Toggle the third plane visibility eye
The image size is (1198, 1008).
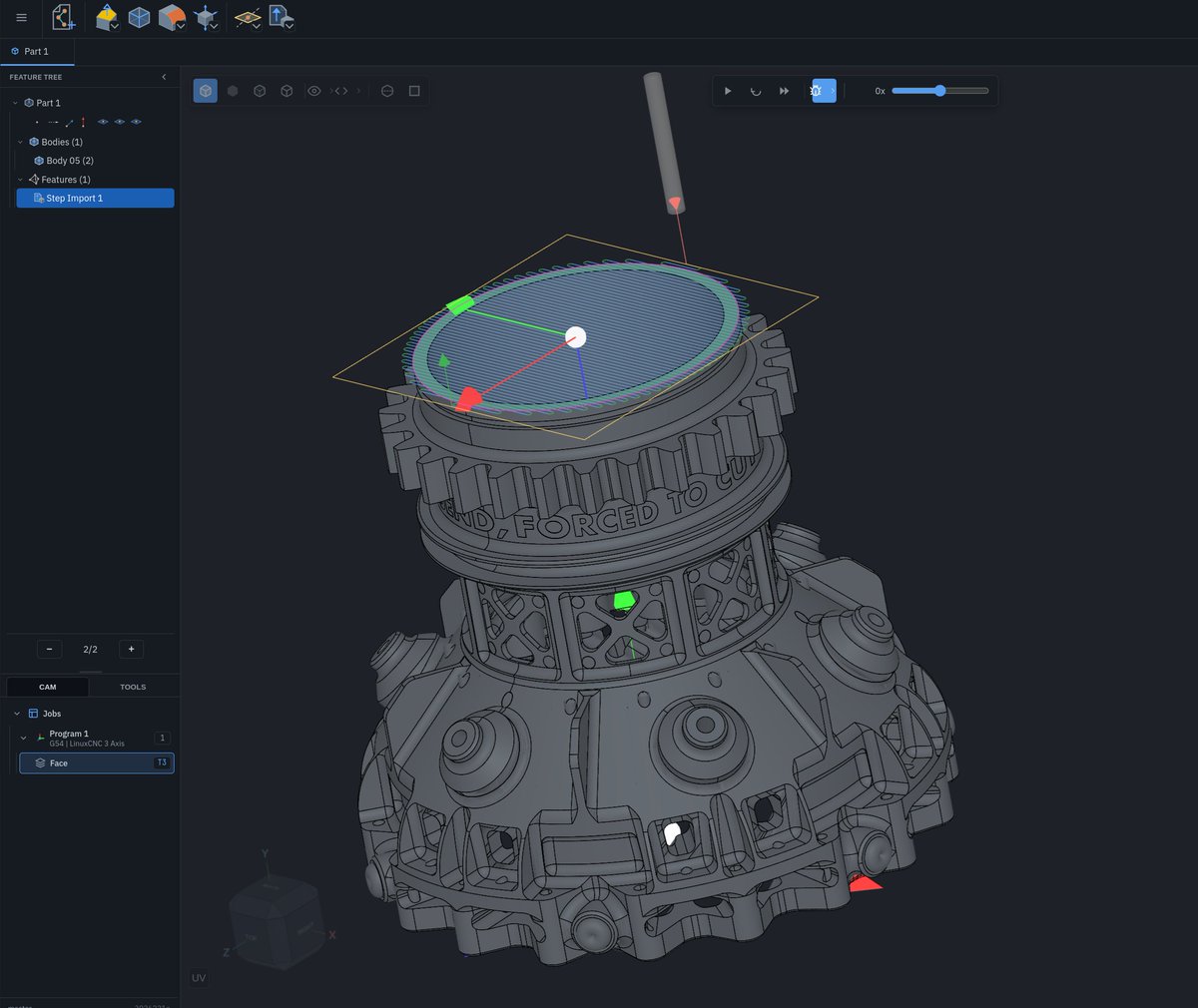click(136, 122)
